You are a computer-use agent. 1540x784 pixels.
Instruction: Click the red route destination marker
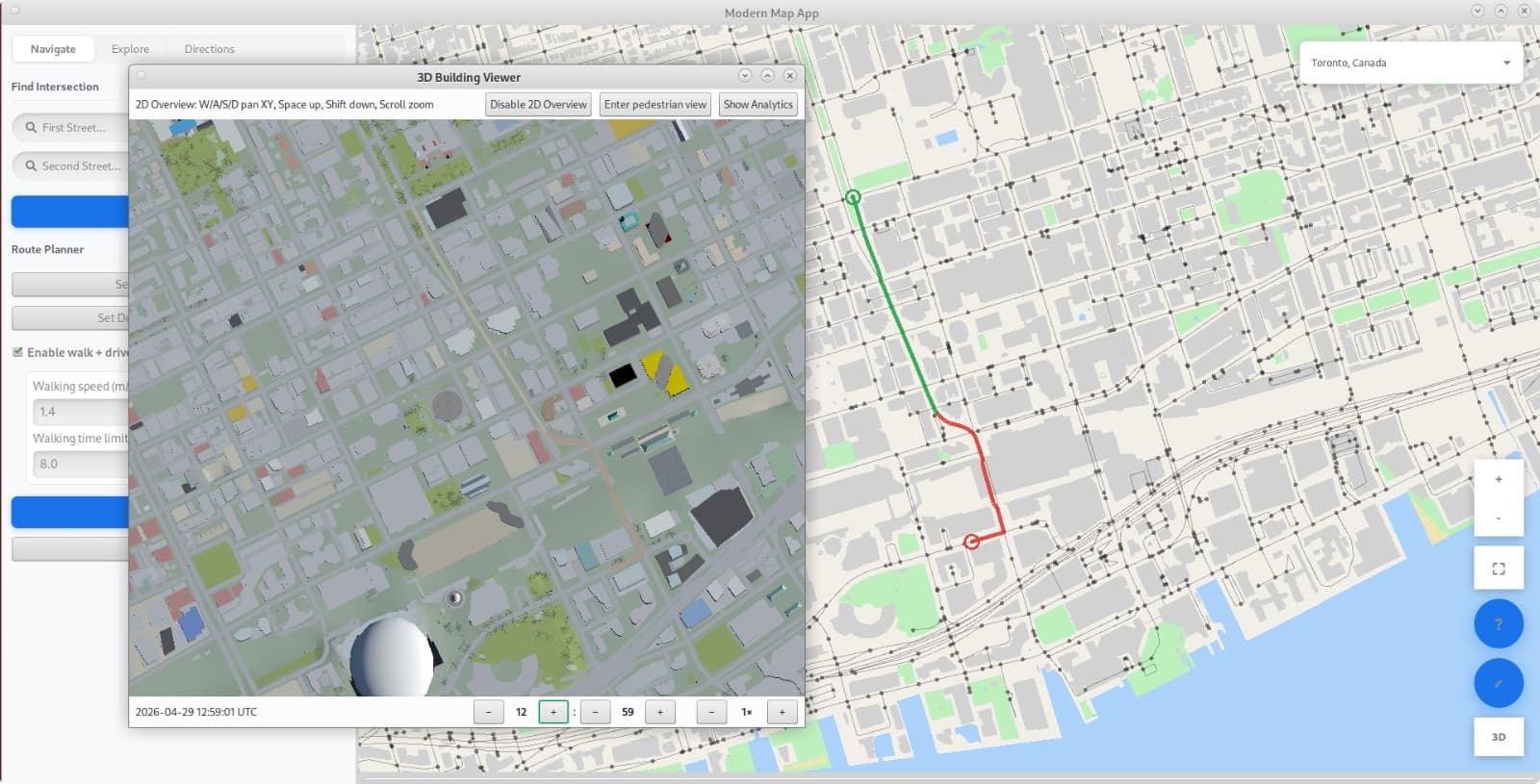click(x=972, y=542)
